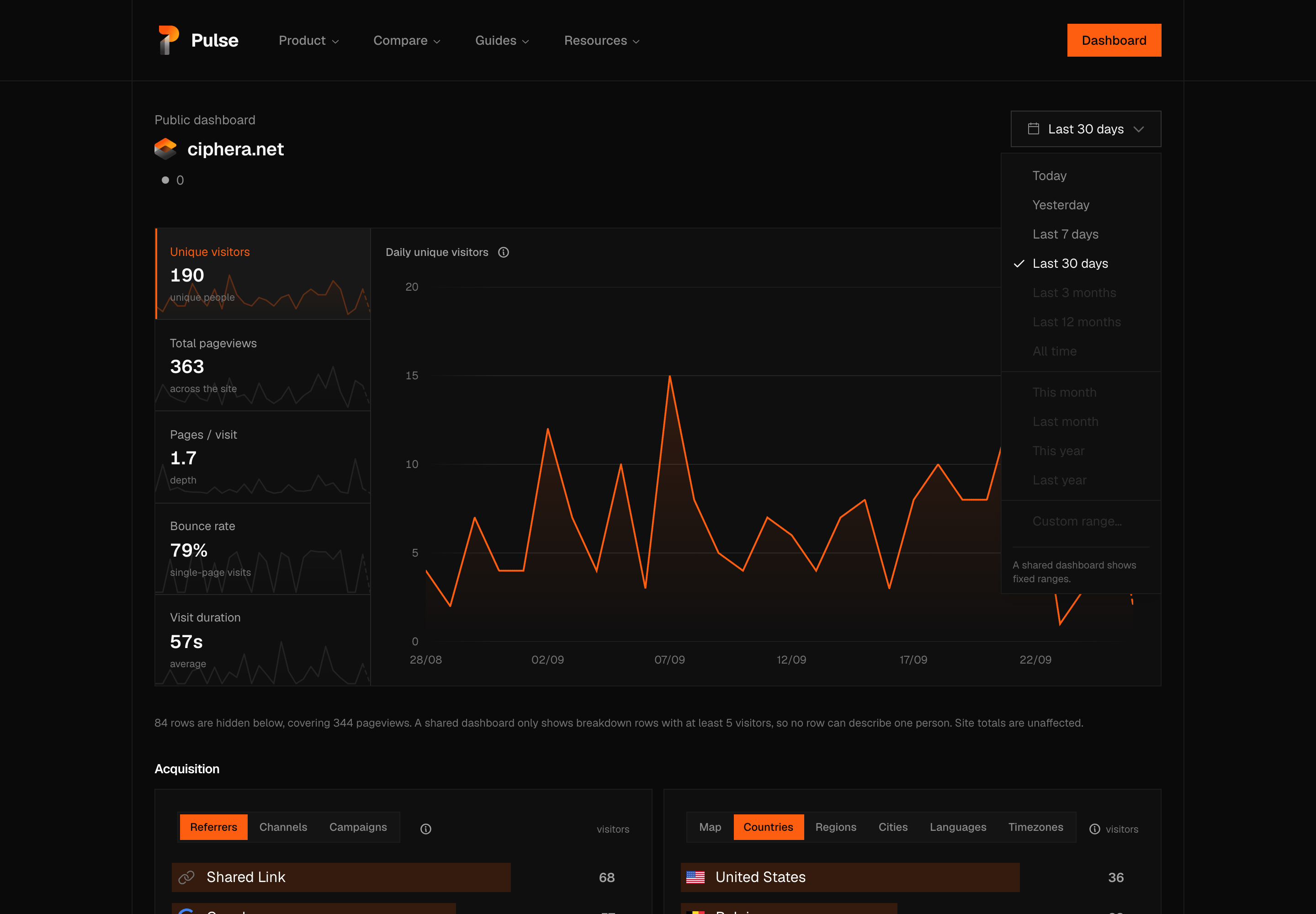Go to the Dashboard button
Image resolution: width=1316 pixels, height=914 pixels.
pyautogui.click(x=1114, y=40)
